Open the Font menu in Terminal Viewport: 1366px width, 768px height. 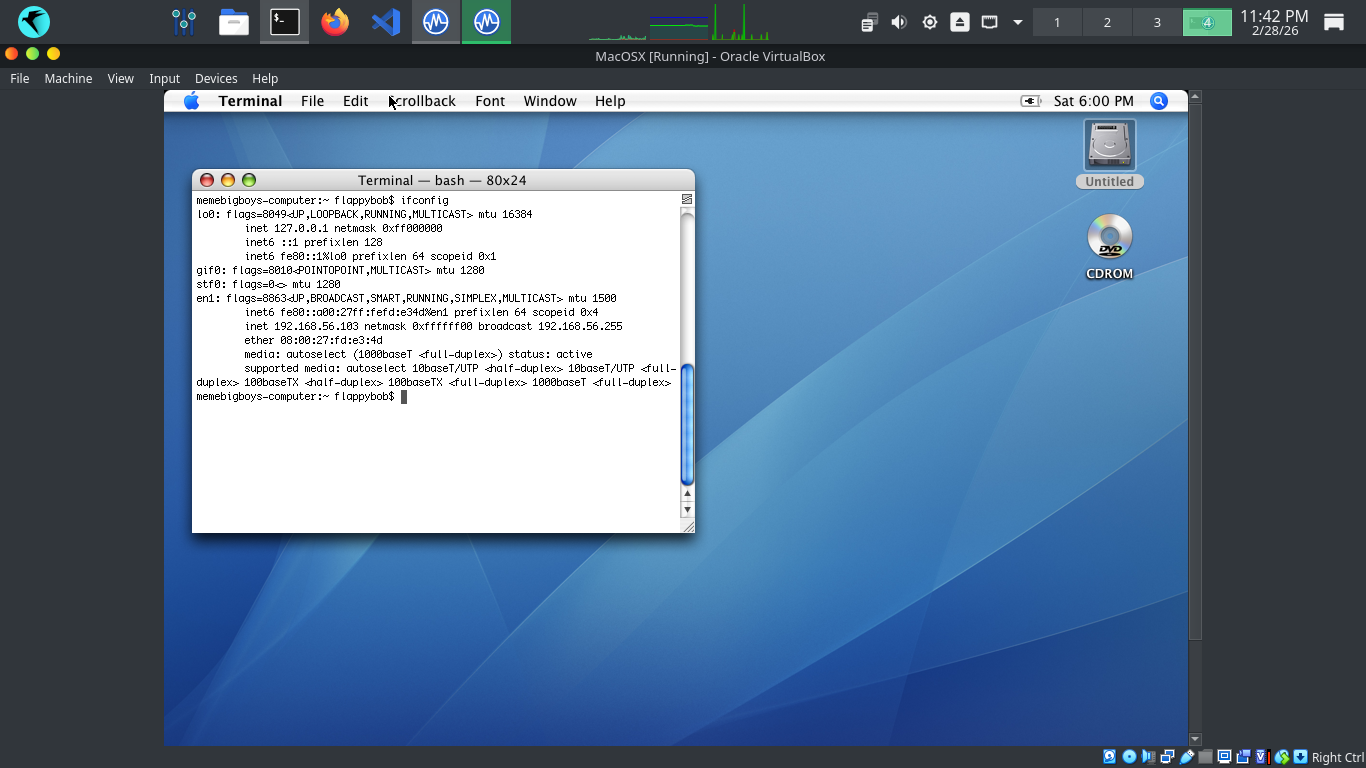click(x=490, y=101)
